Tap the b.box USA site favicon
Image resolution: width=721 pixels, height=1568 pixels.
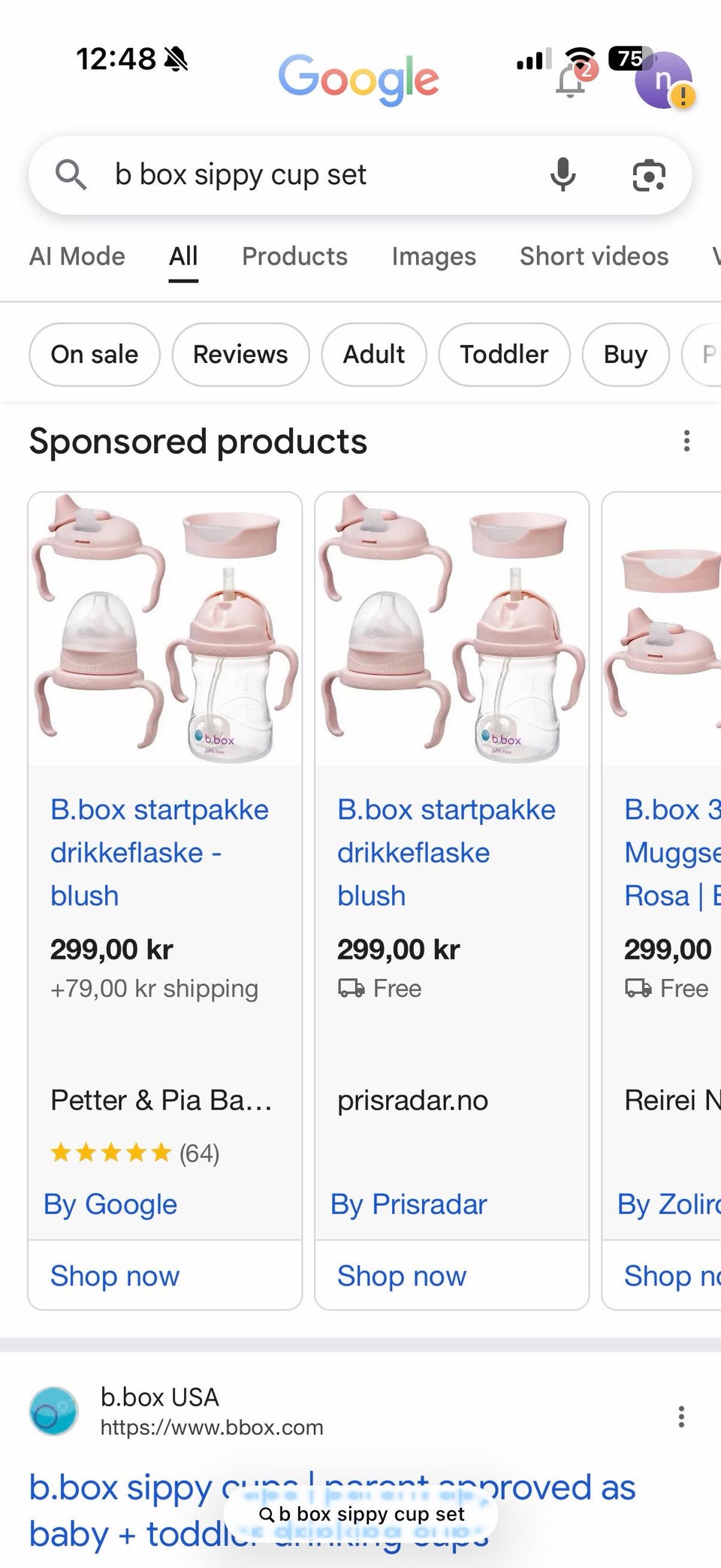53,1411
